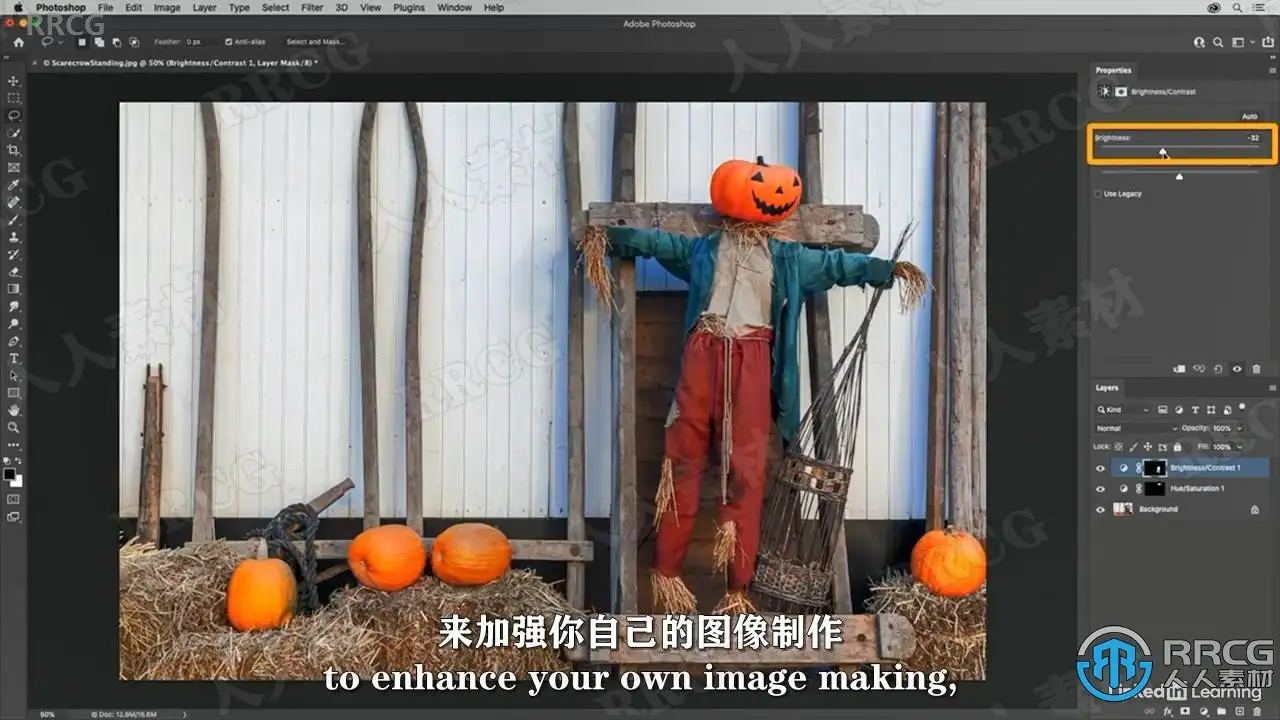Select the Crop tool
The height and width of the screenshot is (720, 1280).
pos(14,150)
